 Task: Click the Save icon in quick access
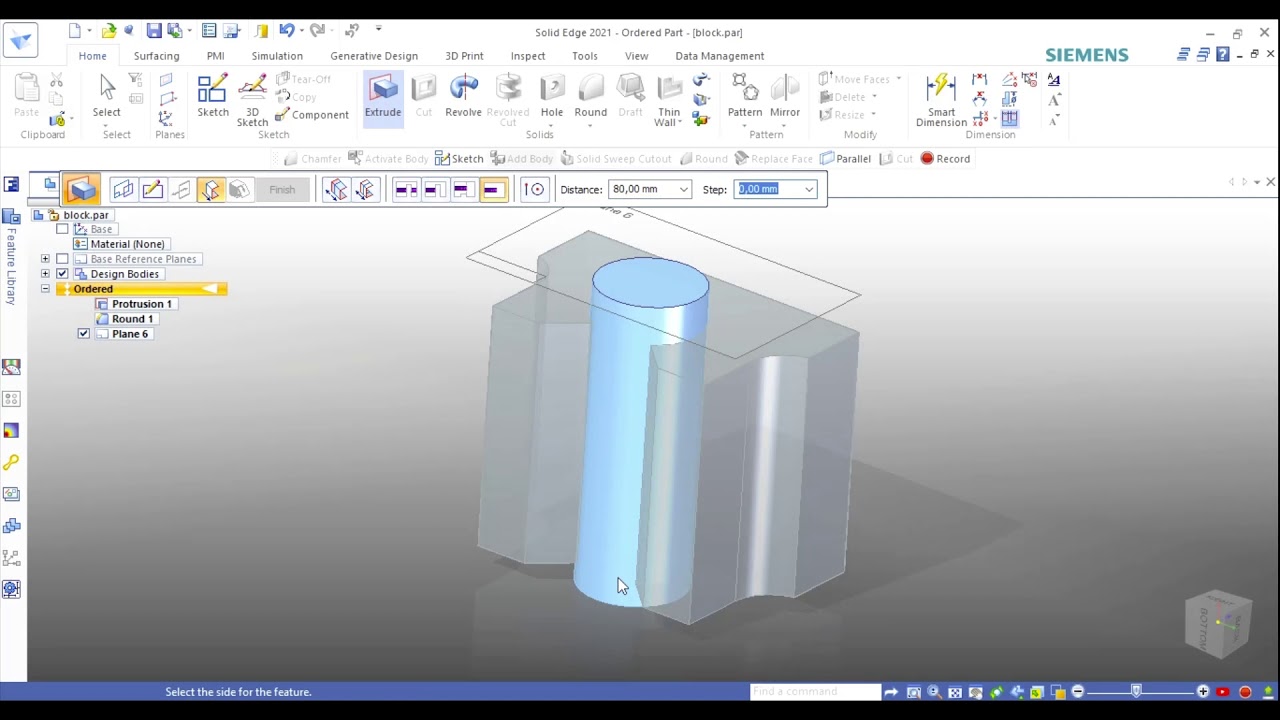(x=153, y=31)
